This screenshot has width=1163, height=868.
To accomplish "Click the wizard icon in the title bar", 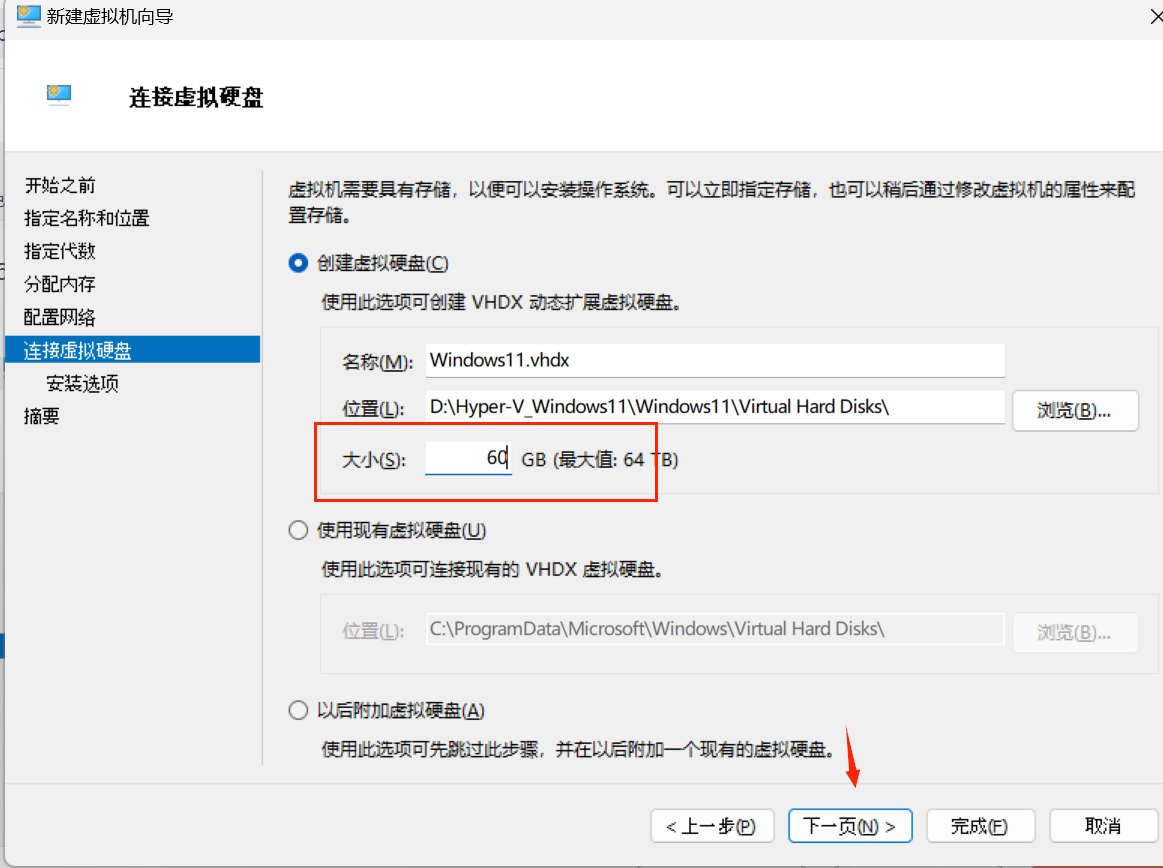I will pos(28,16).
